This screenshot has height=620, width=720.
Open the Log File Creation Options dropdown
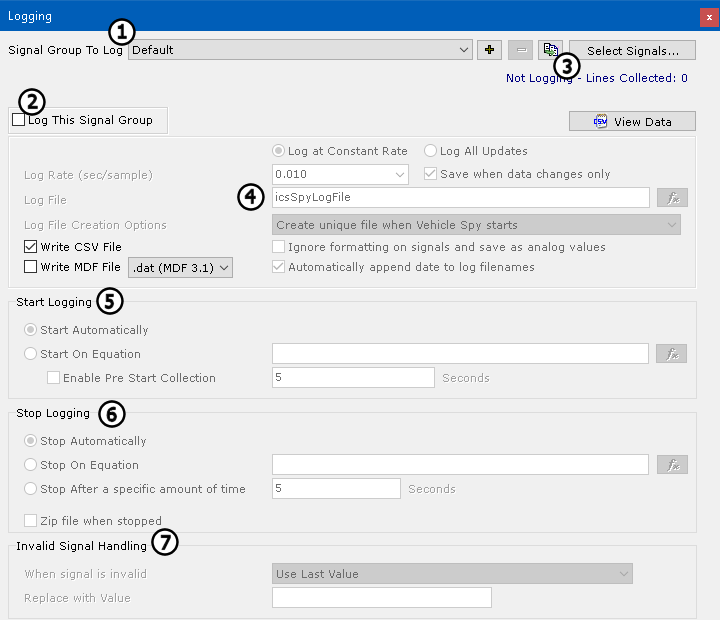[476, 225]
